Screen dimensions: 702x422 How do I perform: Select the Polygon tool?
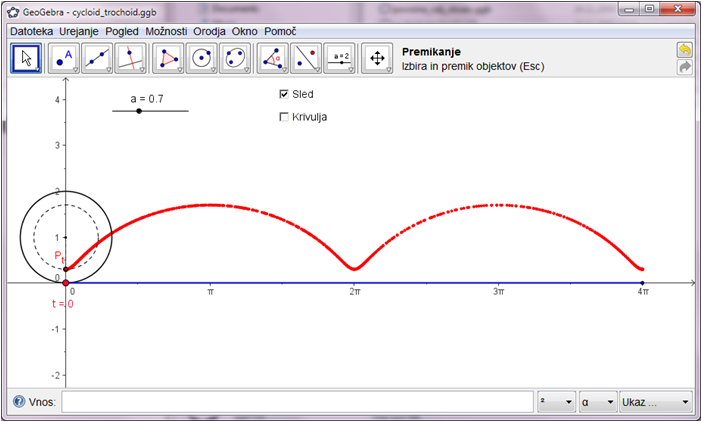(x=168, y=58)
